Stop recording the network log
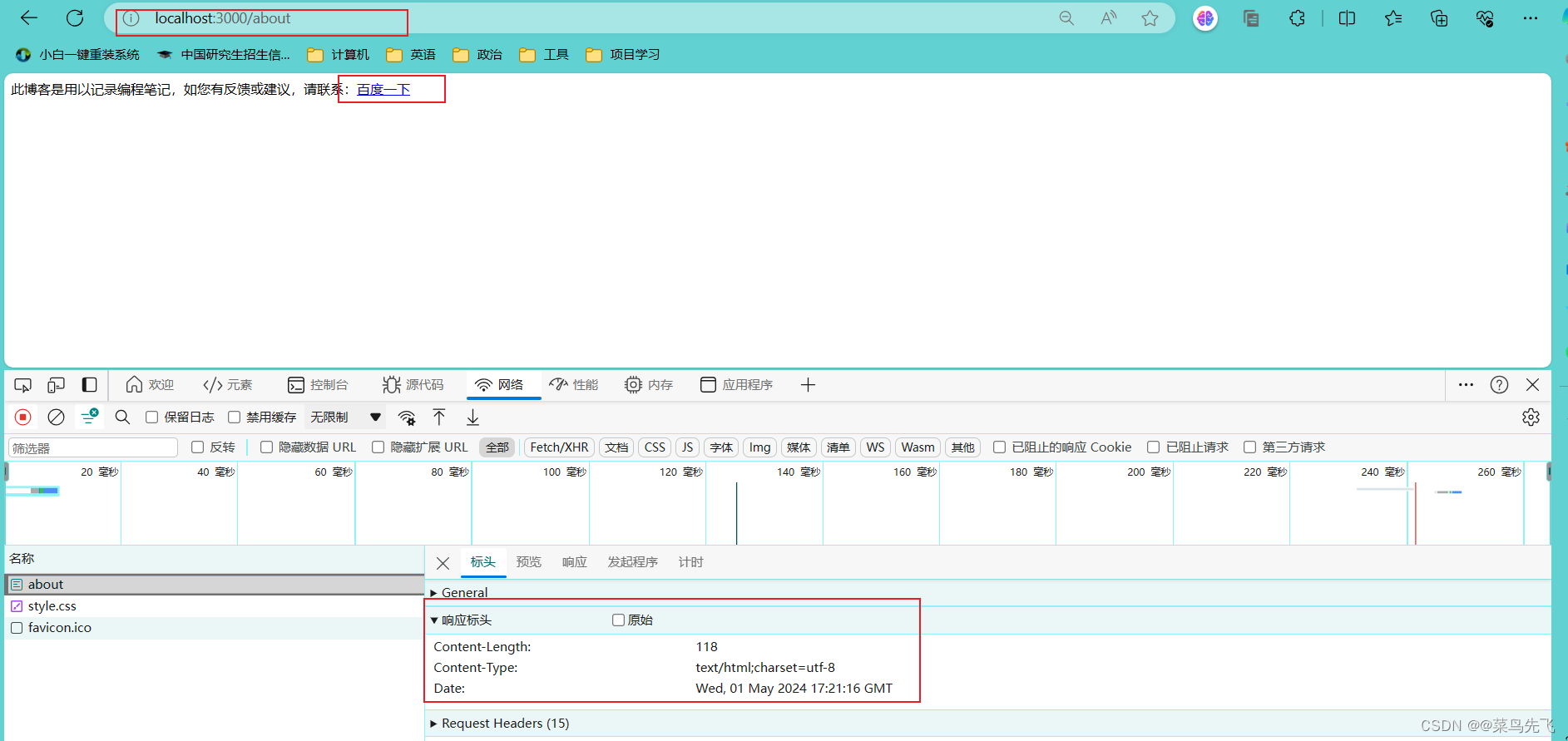The image size is (1568, 741). coord(23,417)
